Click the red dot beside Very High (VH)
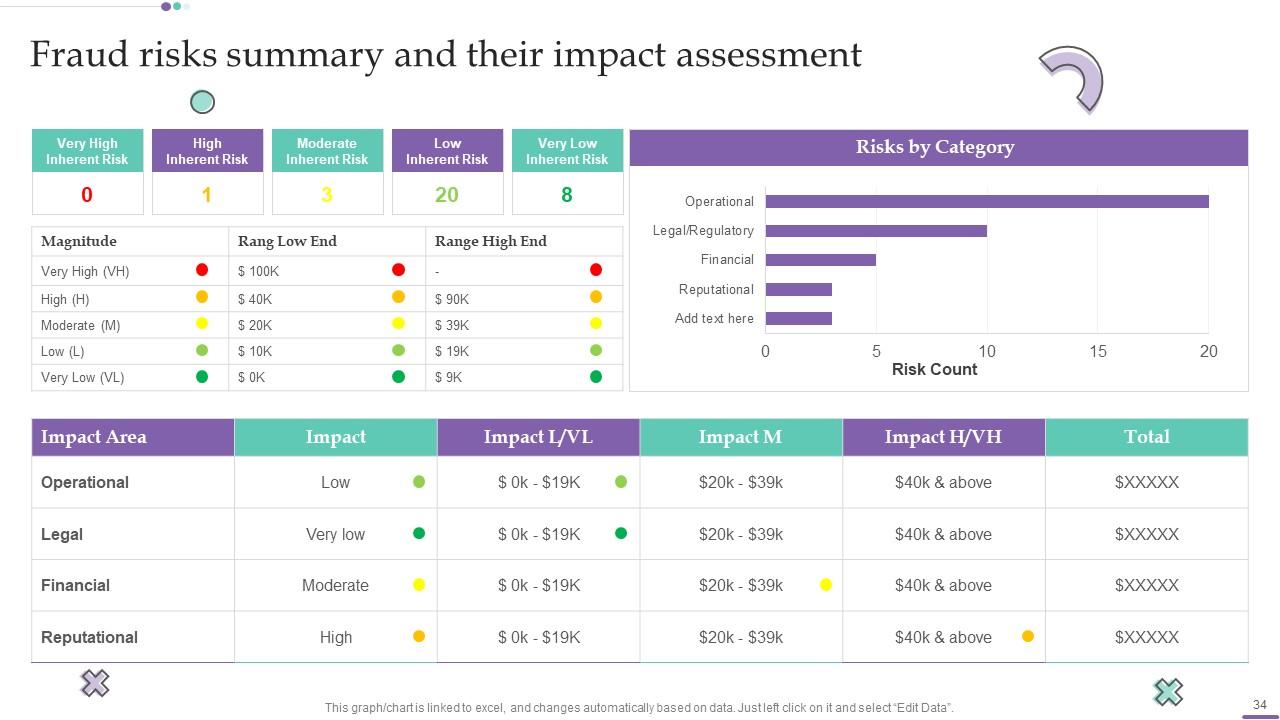The height and width of the screenshot is (720, 1280). [202, 270]
